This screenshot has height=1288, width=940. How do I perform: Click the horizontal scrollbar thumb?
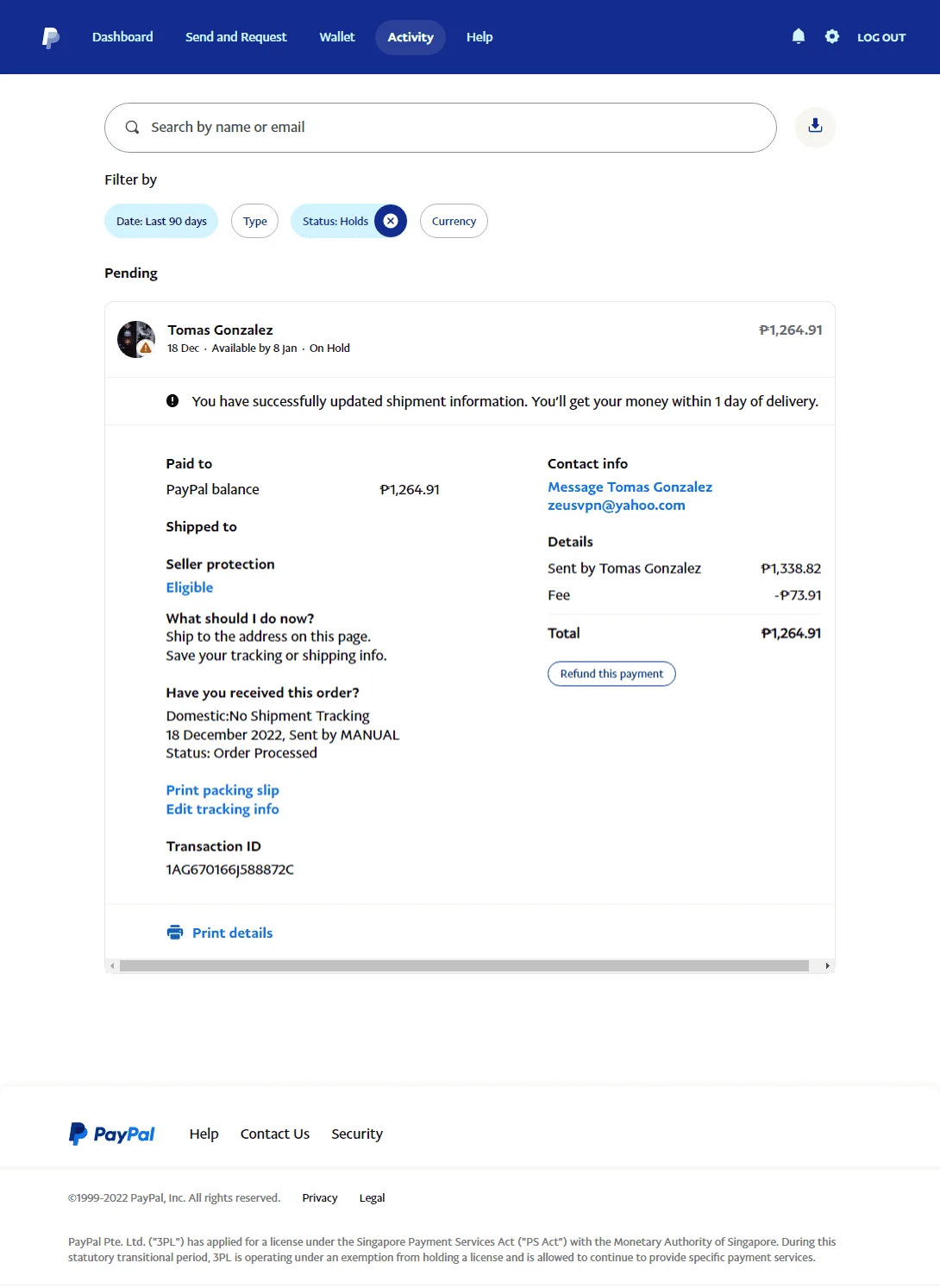tap(464, 965)
